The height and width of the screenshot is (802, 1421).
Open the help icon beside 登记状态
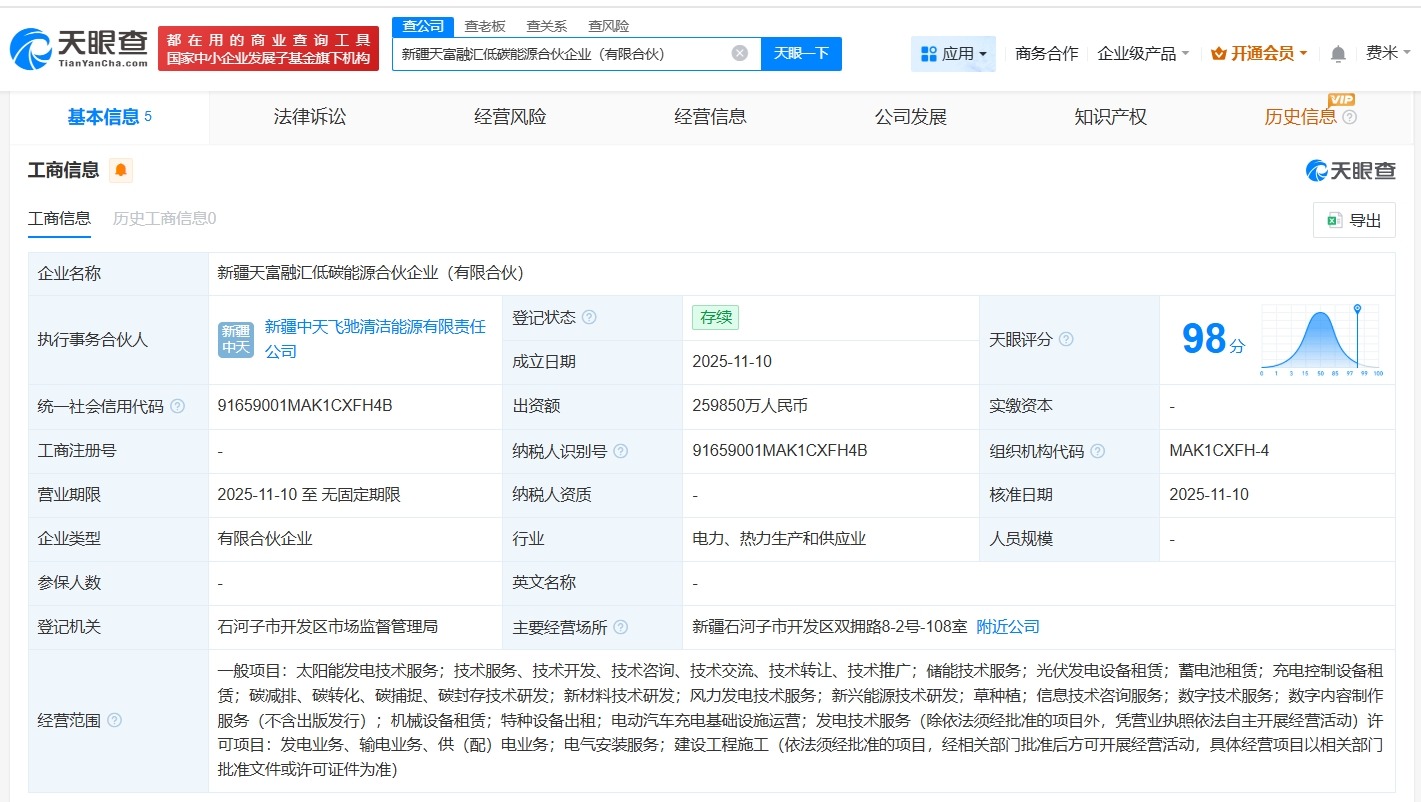[590, 317]
